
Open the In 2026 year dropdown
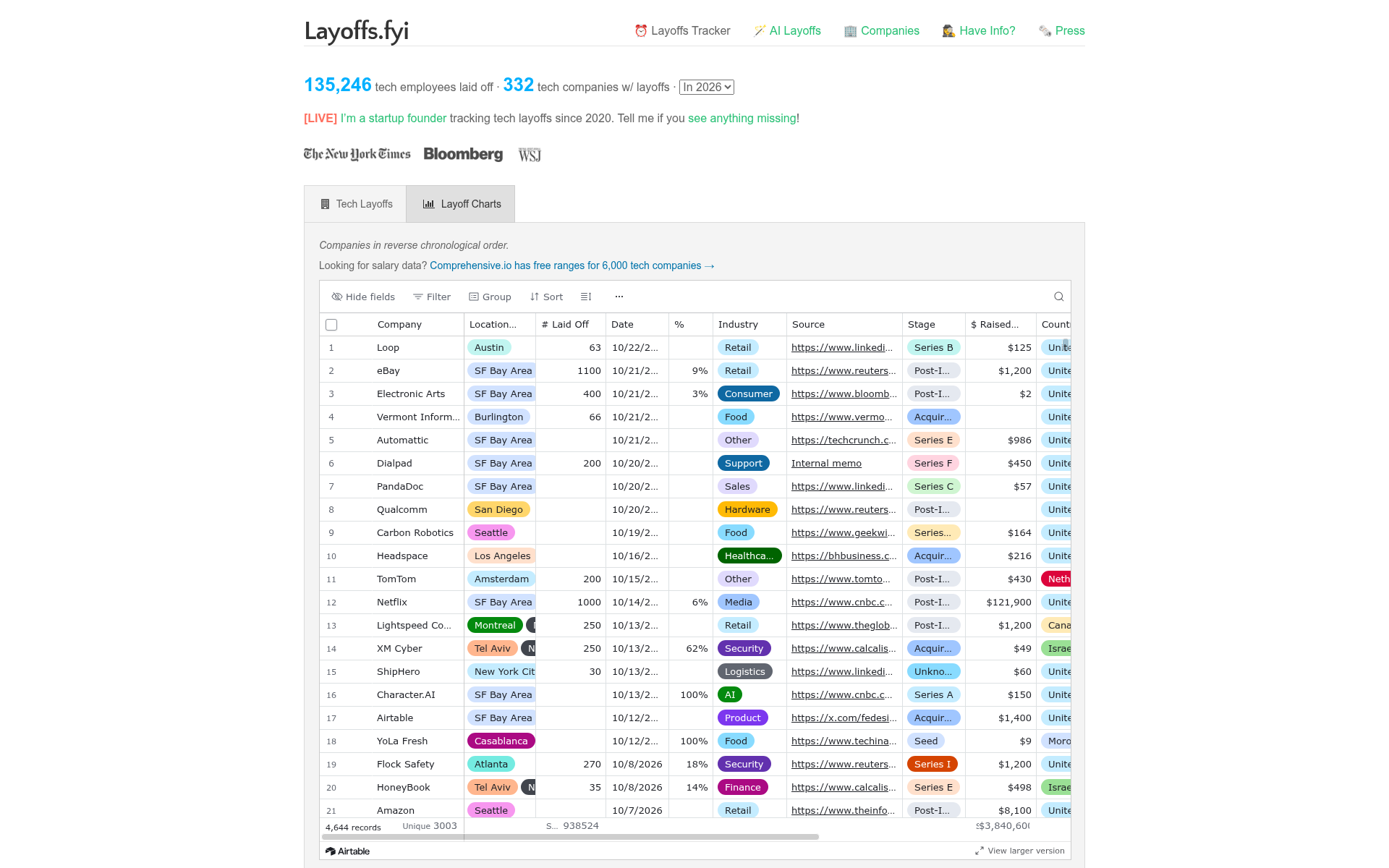pos(707,87)
